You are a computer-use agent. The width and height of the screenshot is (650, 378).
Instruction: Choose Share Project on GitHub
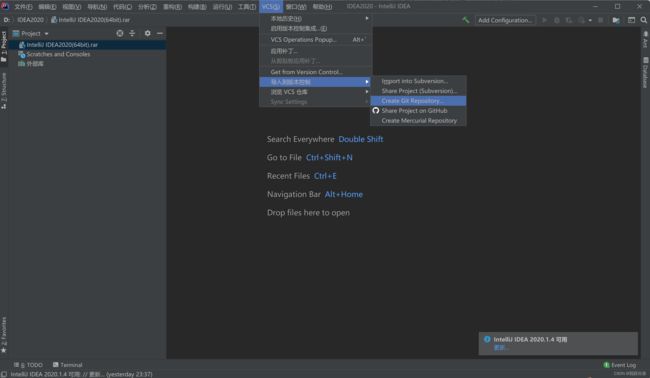418,111
